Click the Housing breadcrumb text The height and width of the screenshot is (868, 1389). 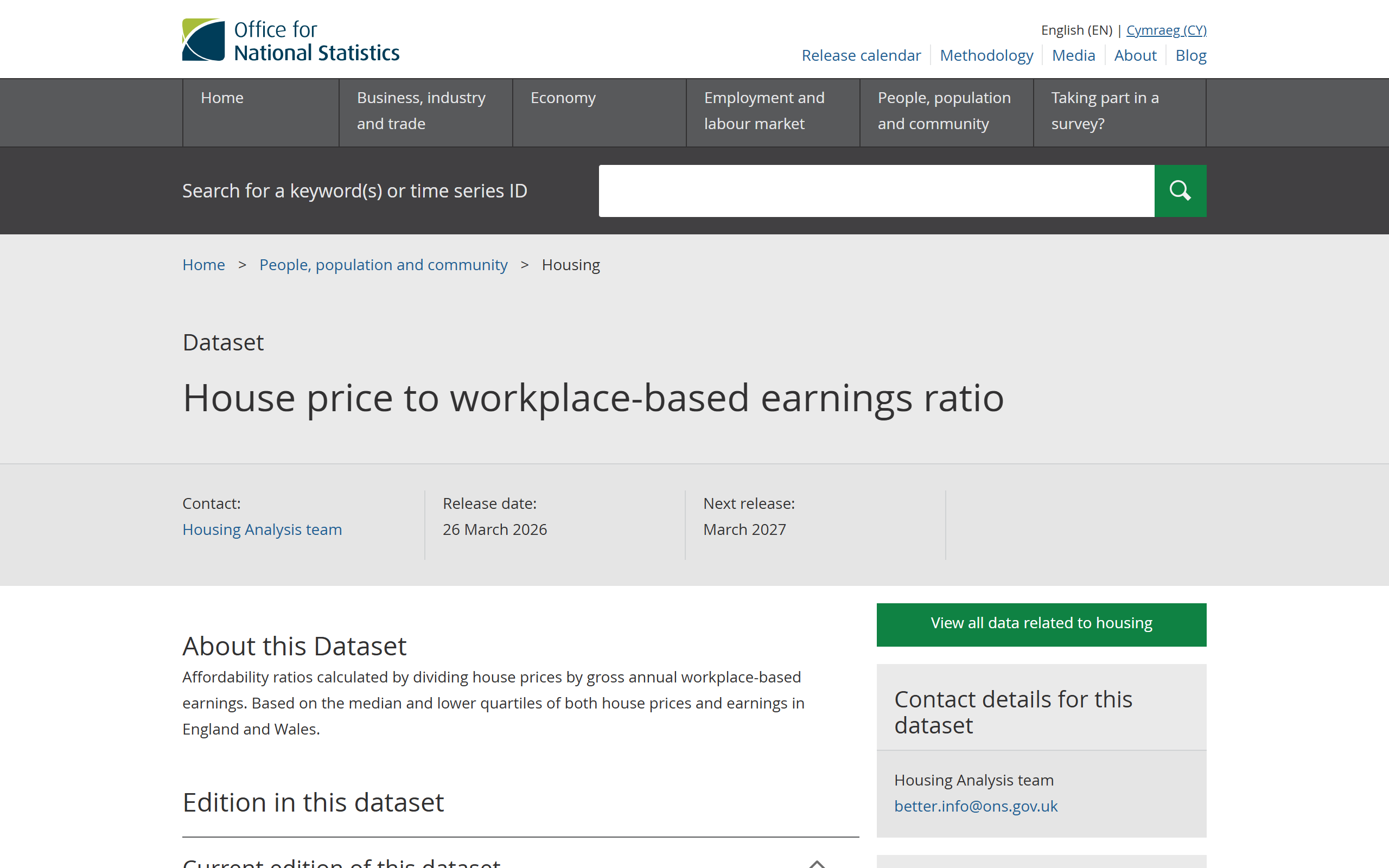[571, 265]
